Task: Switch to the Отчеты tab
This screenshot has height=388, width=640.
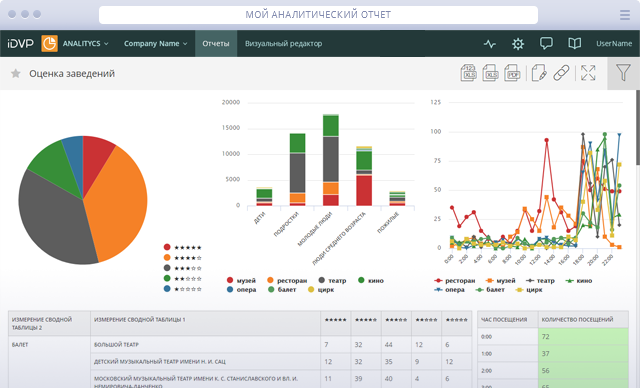Action: coord(216,43)
